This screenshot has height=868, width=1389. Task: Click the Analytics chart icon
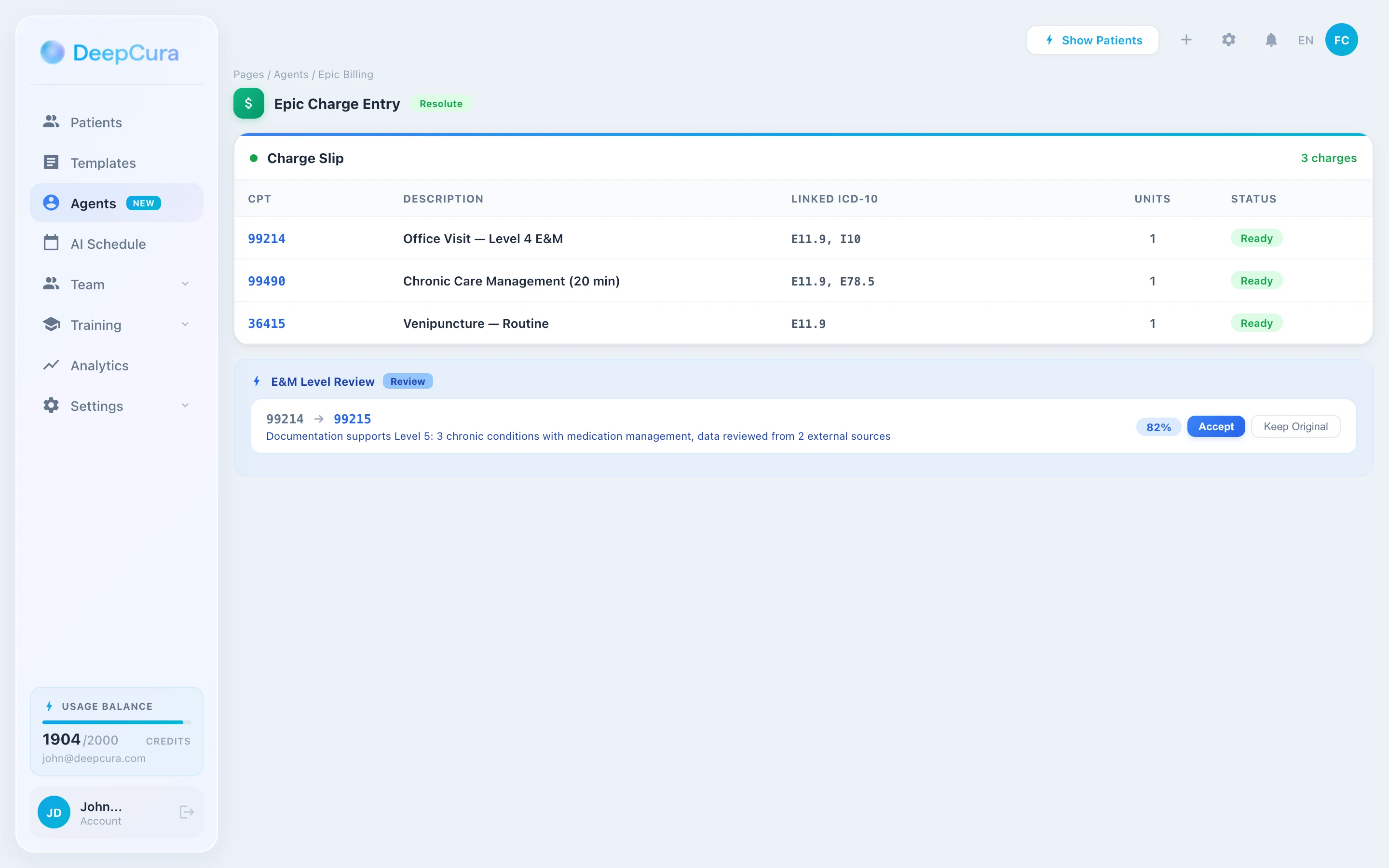point(51,365)
